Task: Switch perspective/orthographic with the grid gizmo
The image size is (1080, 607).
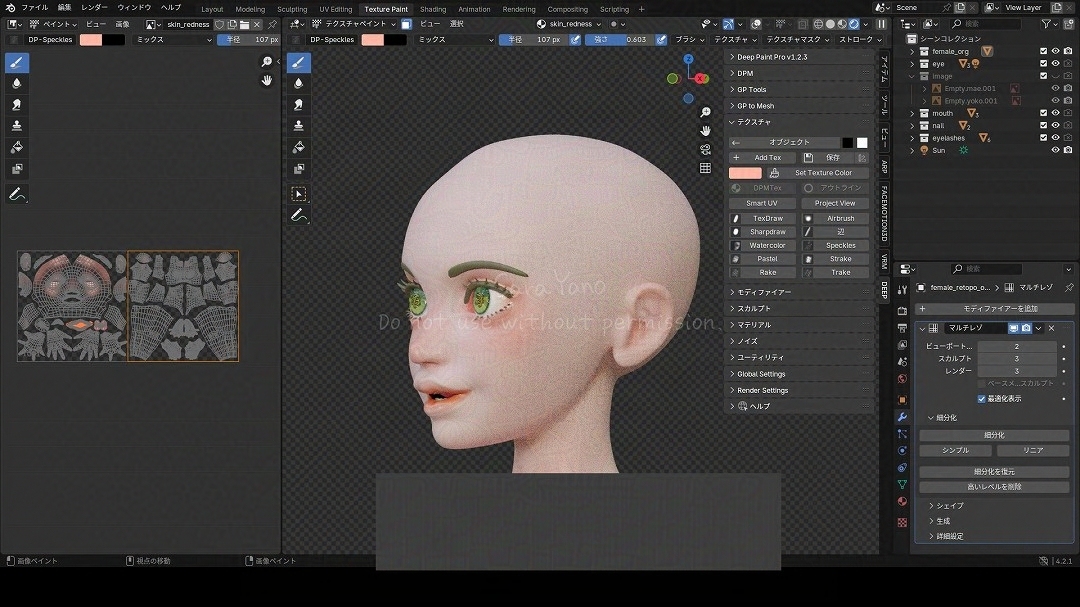Action: coord(705,168)
